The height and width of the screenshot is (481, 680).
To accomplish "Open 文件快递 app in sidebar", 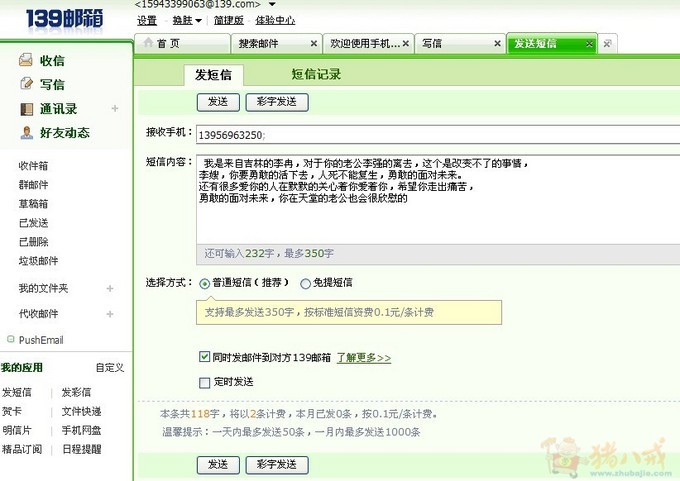I will click(81, 411).
